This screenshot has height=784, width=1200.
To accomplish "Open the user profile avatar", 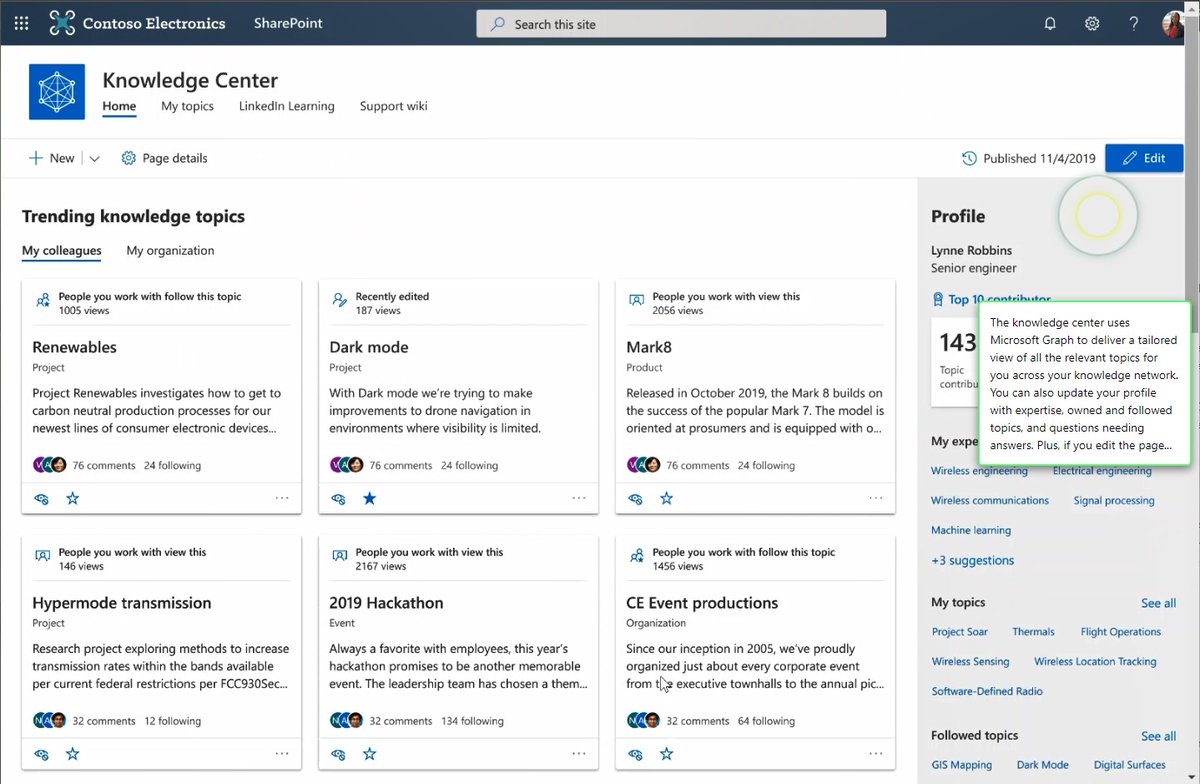I will tap(1174, 23).
